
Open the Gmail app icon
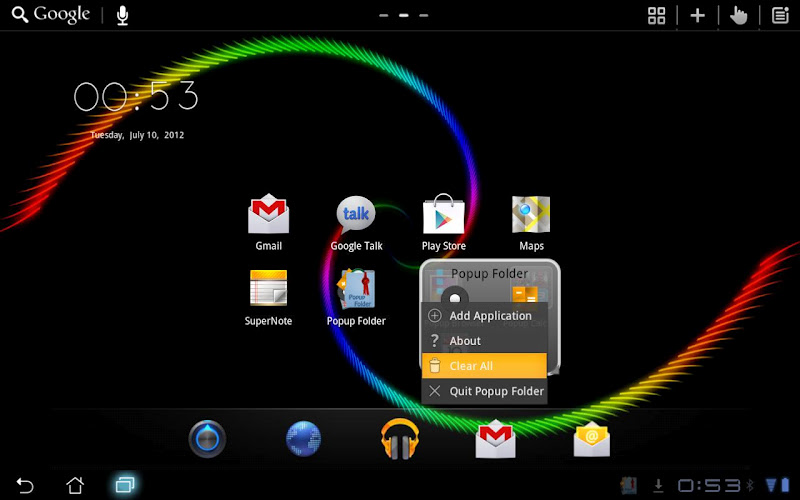268,222
